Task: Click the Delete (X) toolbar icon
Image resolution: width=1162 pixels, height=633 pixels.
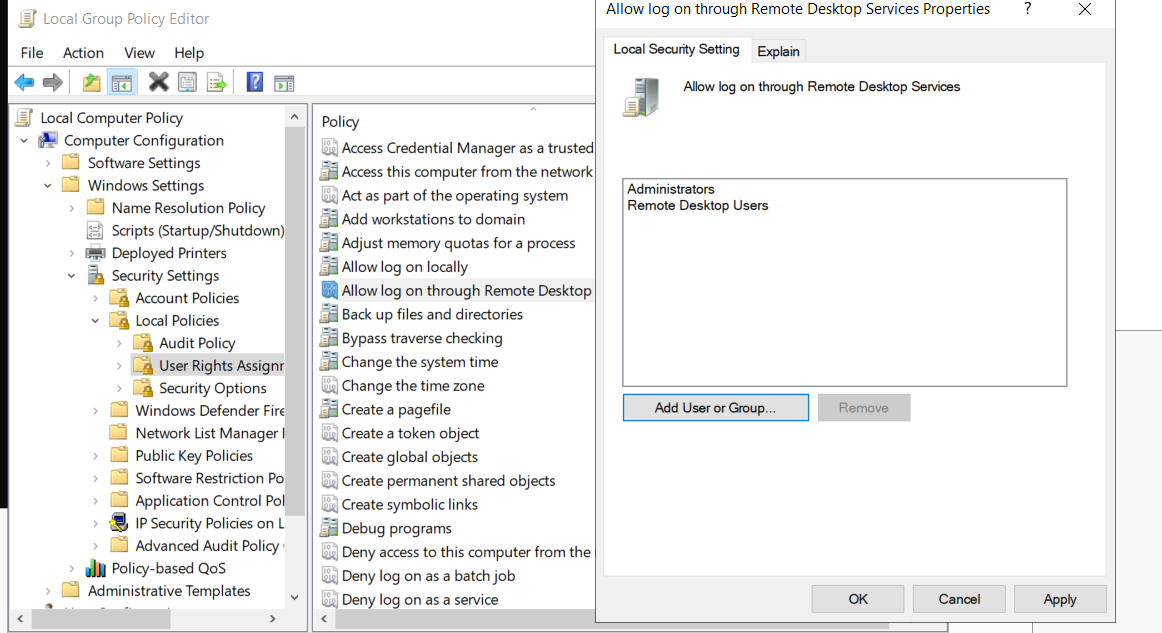Action: [x=158, y=82]
